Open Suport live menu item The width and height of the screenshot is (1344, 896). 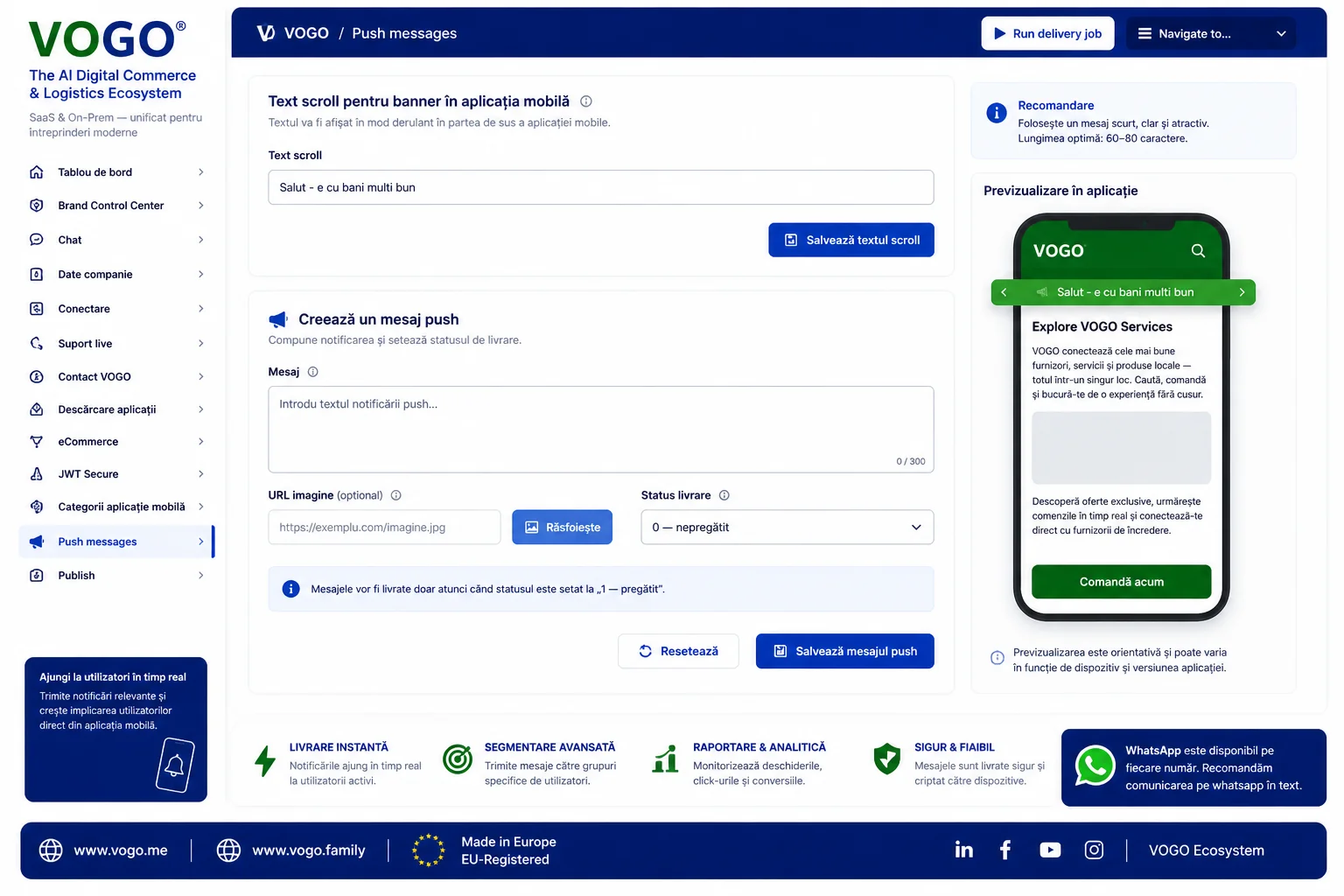tap(116, 344)
